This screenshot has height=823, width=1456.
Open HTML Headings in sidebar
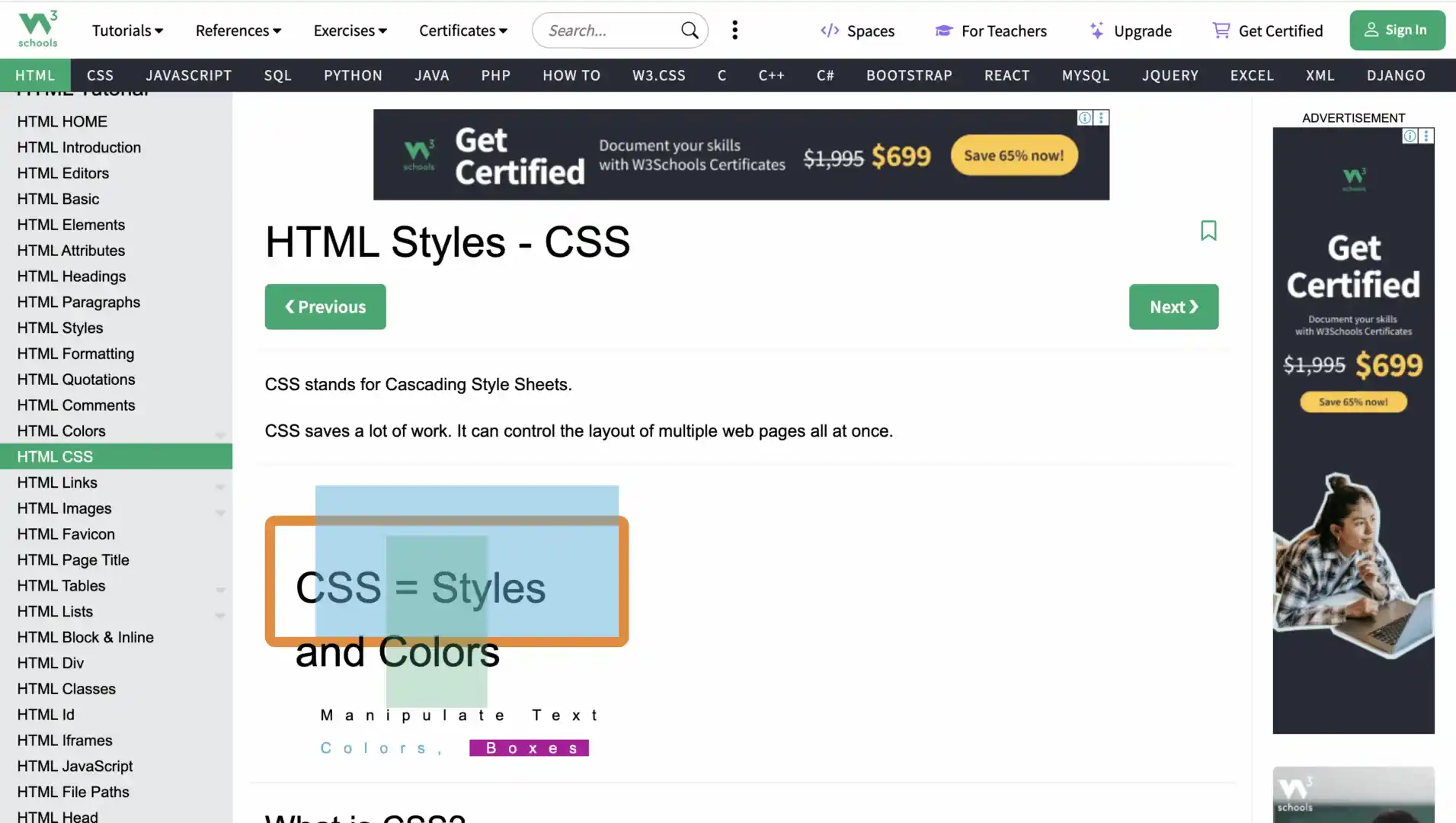(x=116, y=277)
